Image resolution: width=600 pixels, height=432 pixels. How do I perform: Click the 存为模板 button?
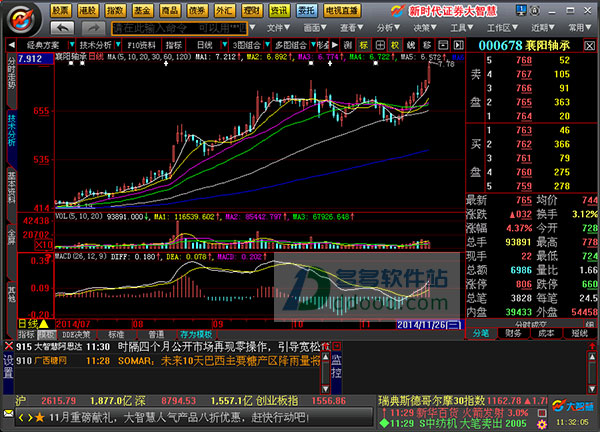[196, 335]
